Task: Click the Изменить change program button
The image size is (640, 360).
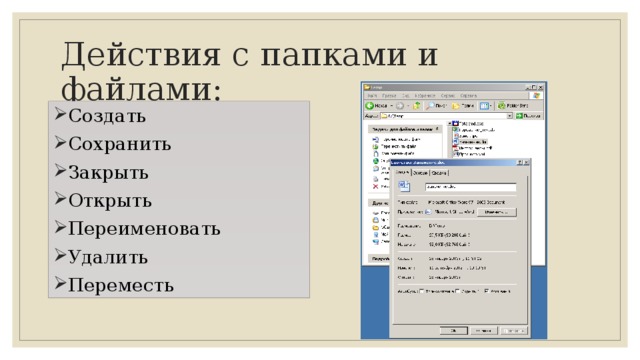Action: point(497,212)
